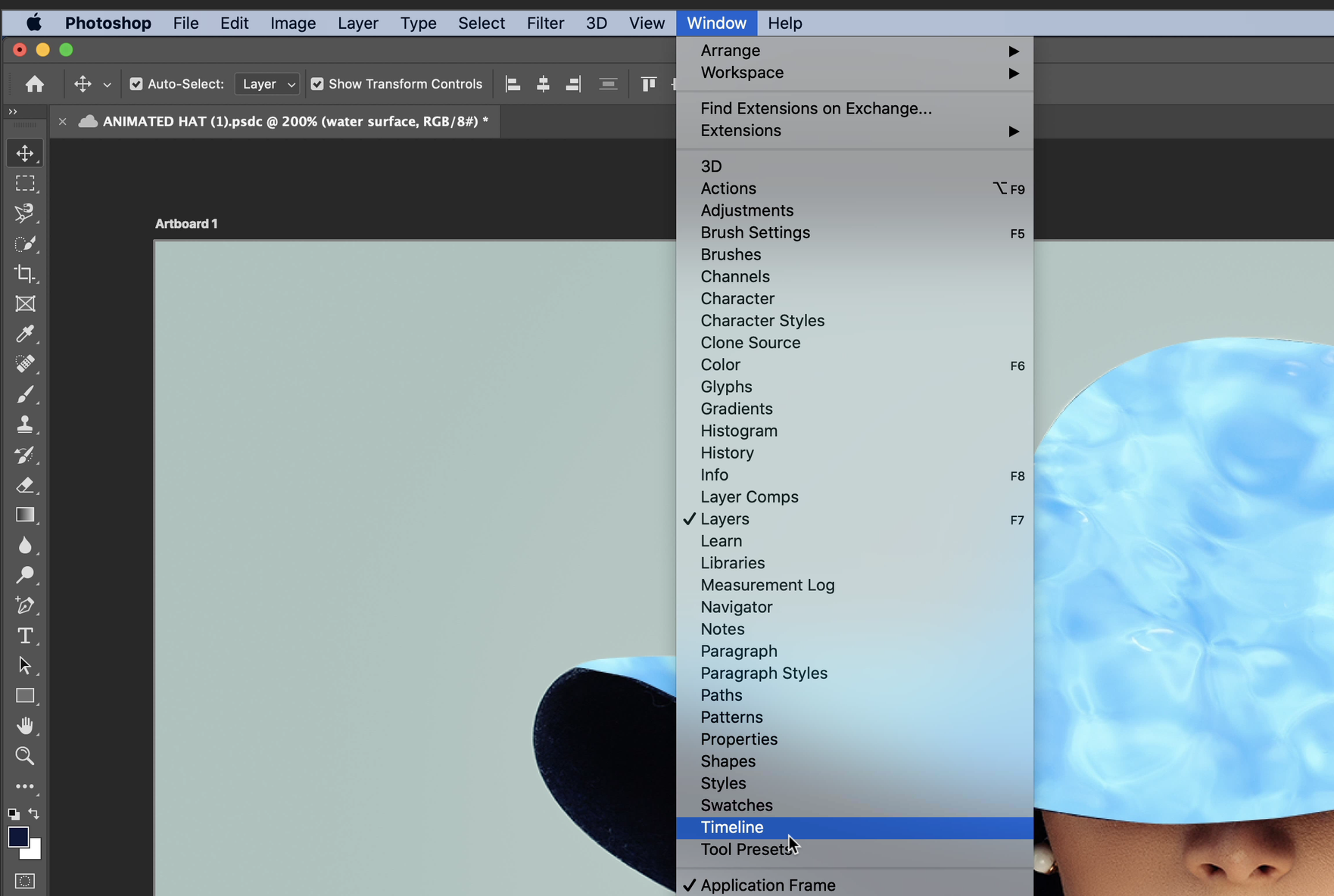Viewport: 1334px width, 896px height.
Task: Select the Pen tool
Action: (x=25, y=605)
